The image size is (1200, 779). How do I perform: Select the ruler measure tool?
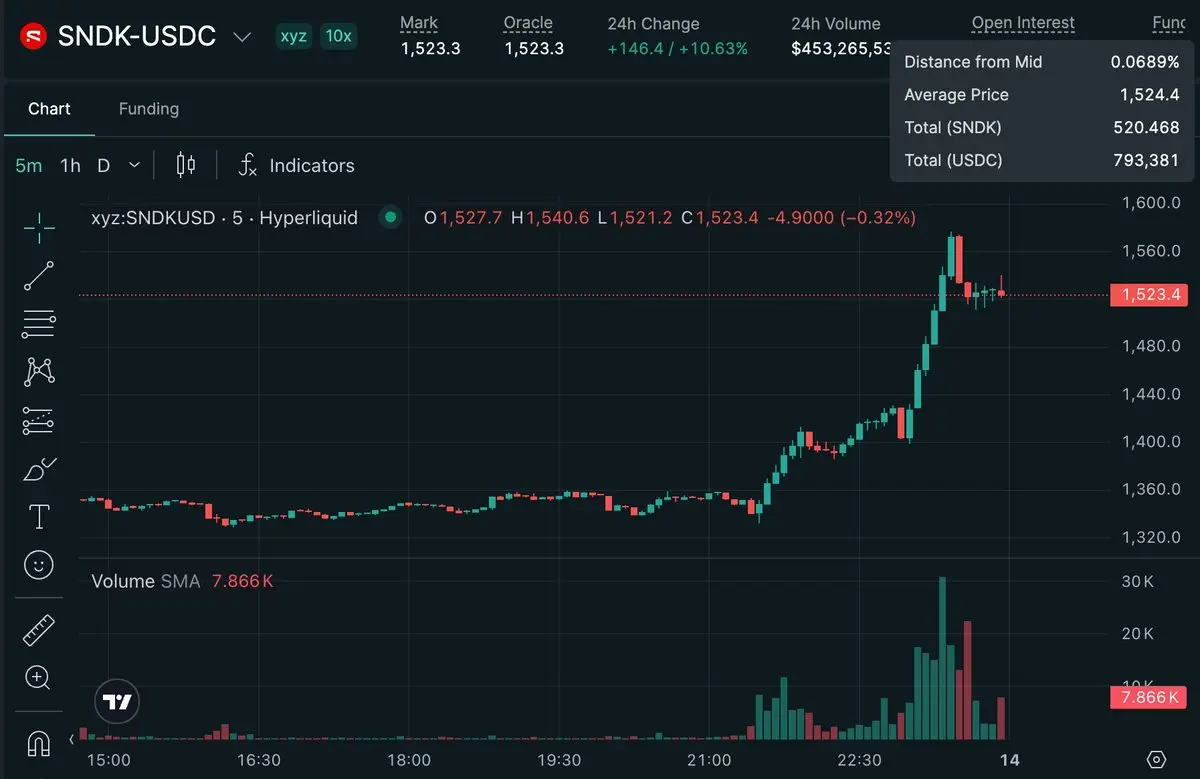[39, 630]
